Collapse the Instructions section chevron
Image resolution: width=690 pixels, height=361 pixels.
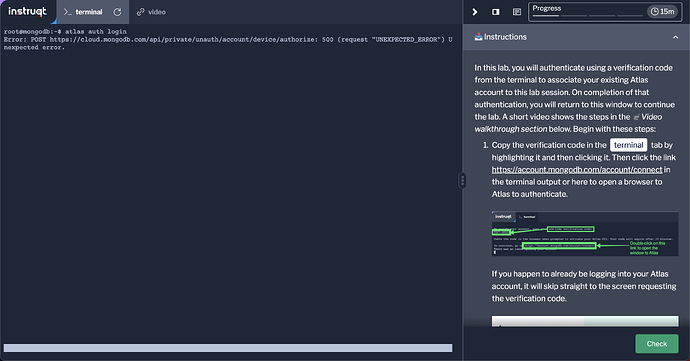675,37
